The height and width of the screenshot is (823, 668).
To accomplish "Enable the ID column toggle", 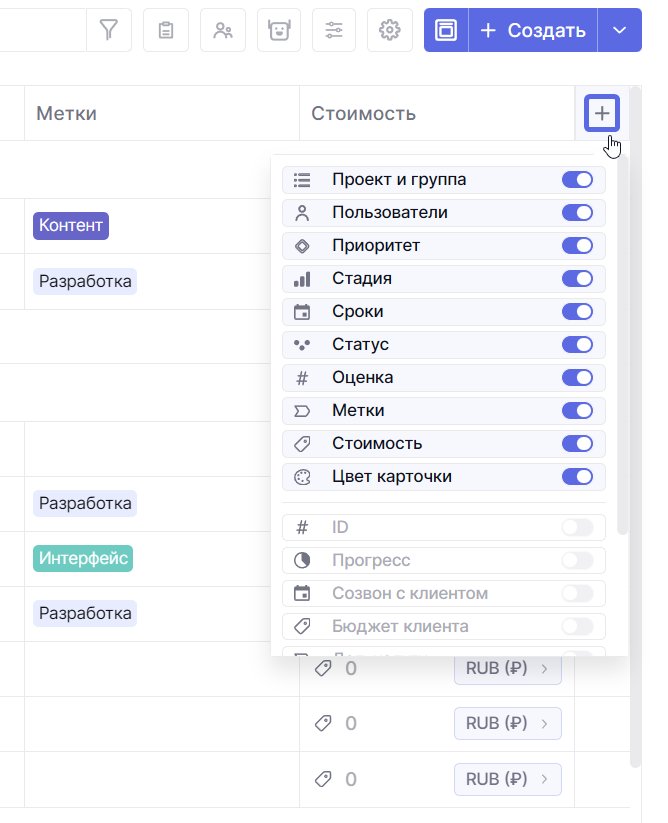I will coord(577,527).
